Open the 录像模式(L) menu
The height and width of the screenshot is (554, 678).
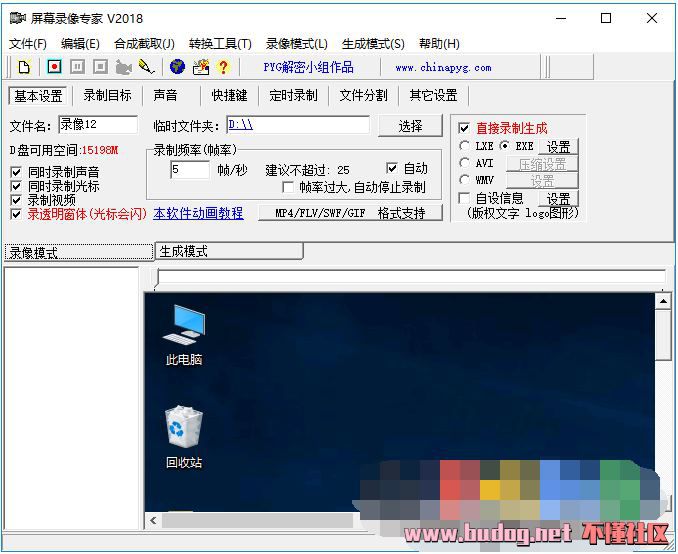[x=296, y=44]
